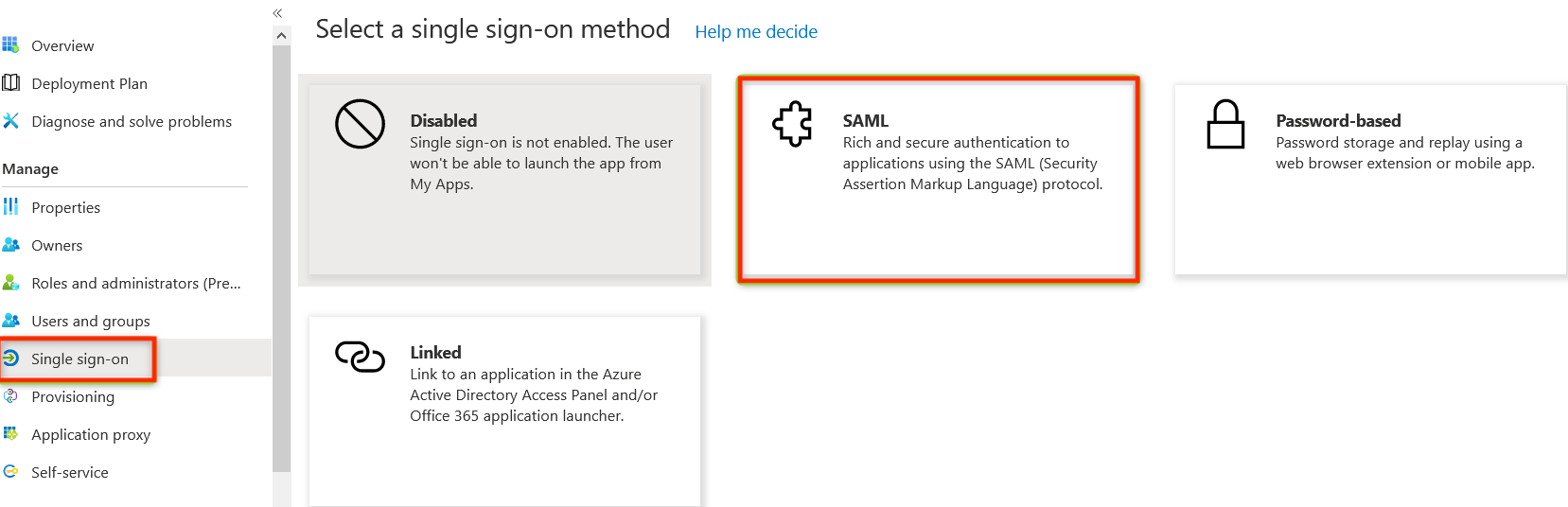The image size is (1568, 507).
Task: Open Single sign-on menu item
Action: 79,358
